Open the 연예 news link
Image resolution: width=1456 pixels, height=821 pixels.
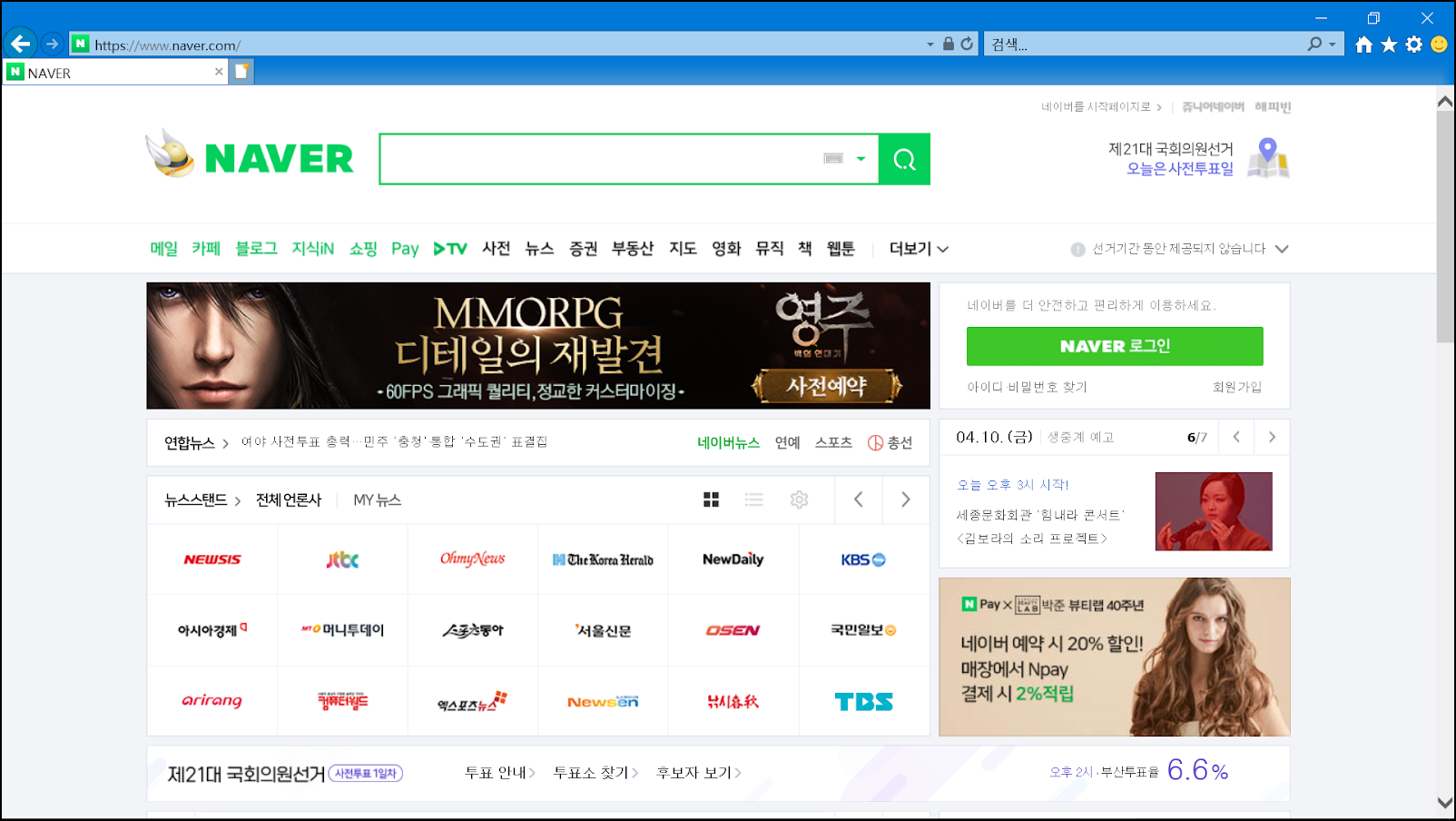[788, 442]
